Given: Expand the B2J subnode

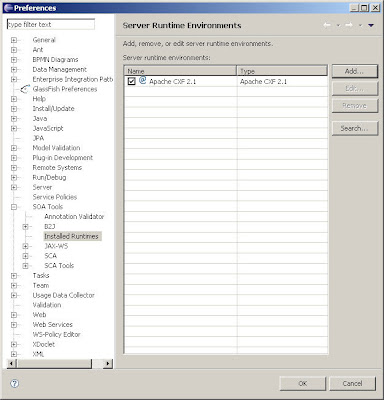Looking at the screenshot, I should (x=25, y=227).
